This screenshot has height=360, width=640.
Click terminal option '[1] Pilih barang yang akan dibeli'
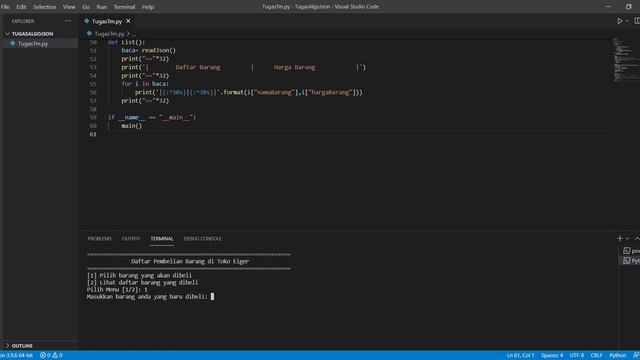139,276
